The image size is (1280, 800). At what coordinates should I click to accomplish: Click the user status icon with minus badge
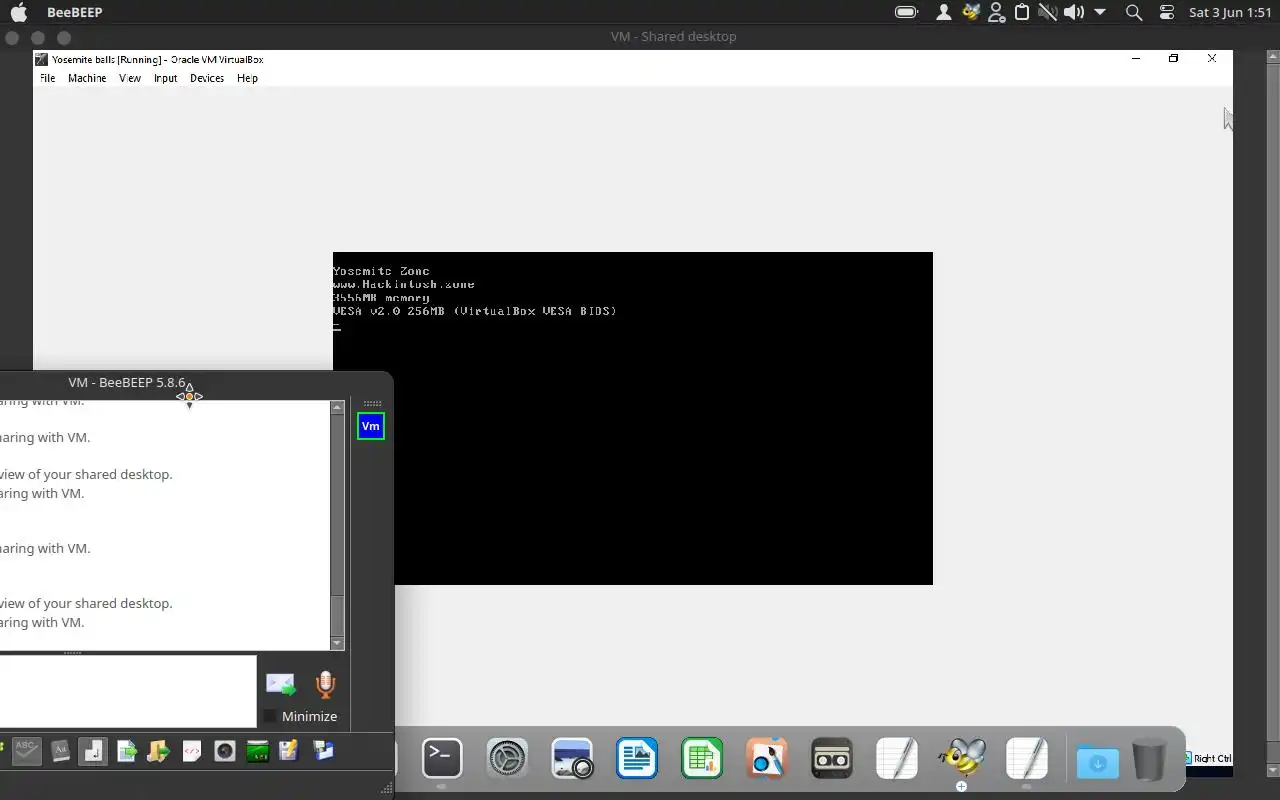pyautogui.click(x=996, y=12)
